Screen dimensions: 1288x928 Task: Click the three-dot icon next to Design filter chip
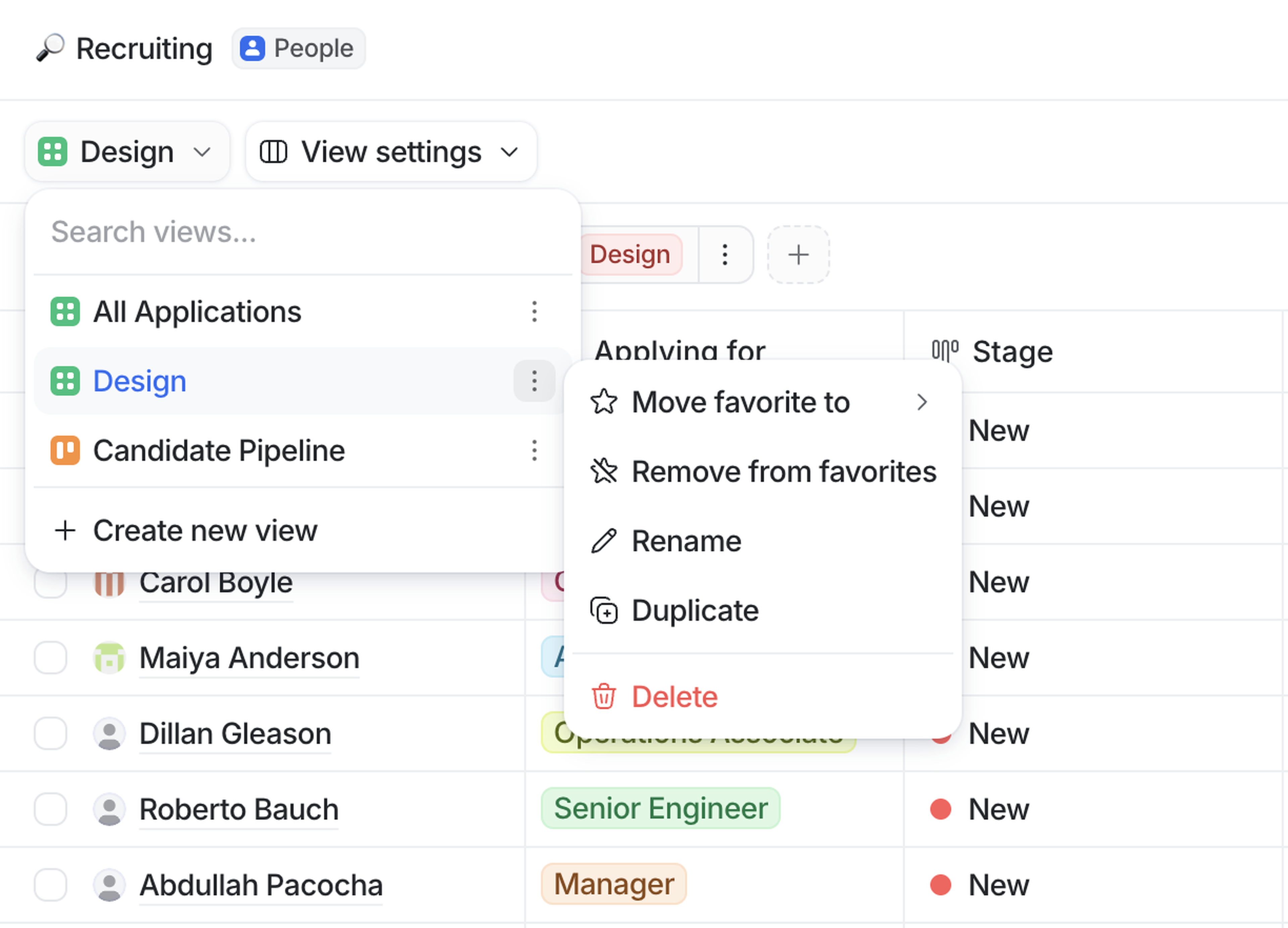pos(724,255)
